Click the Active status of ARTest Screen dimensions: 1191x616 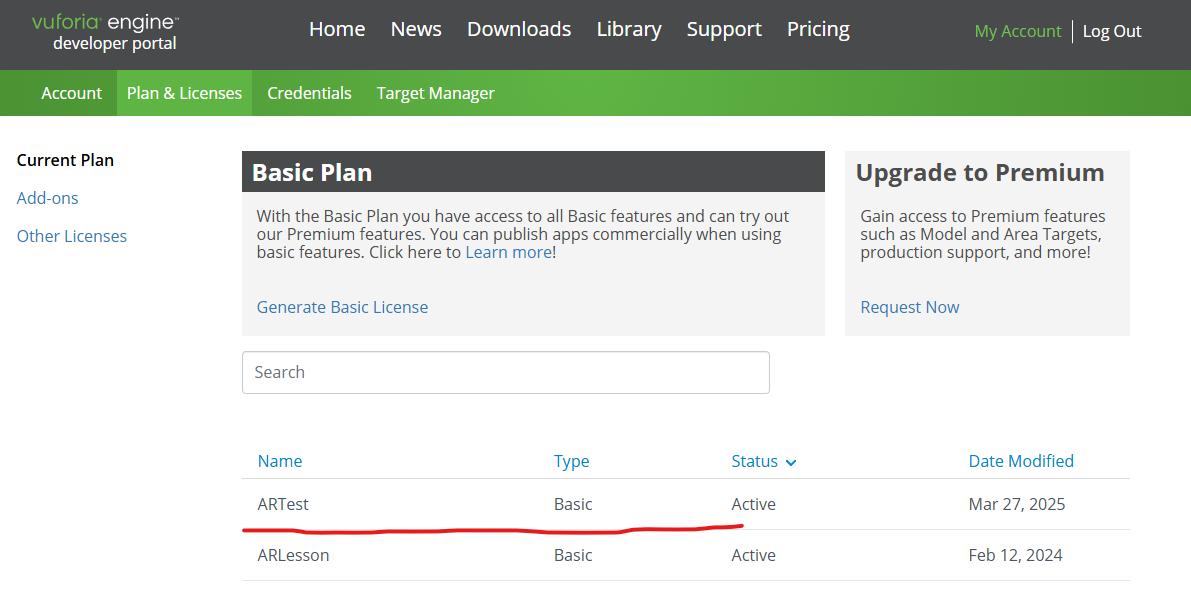point(753,504)
